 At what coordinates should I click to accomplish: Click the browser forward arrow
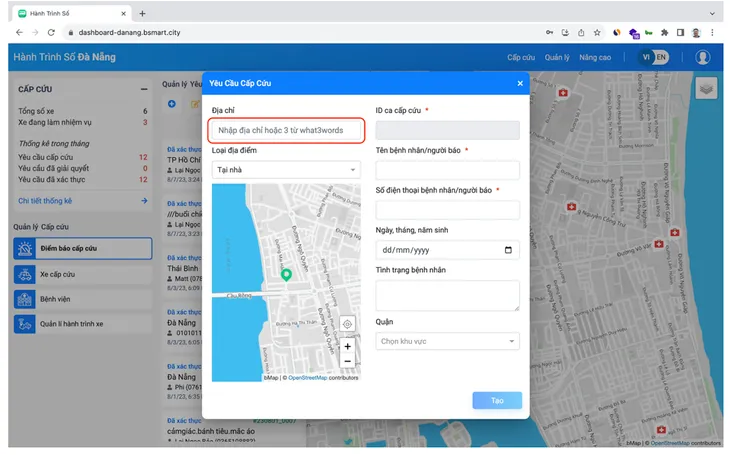[35, 33]
